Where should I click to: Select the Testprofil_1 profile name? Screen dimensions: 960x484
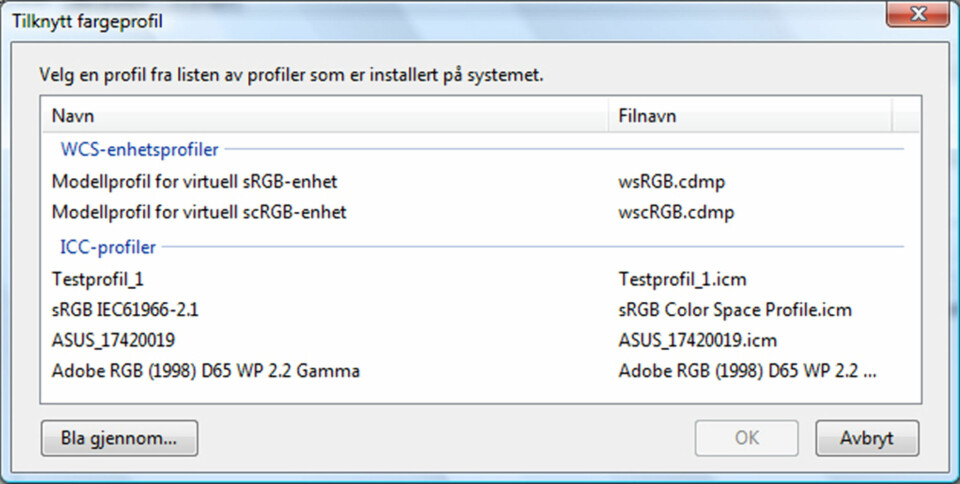click(x=97, y=280)
